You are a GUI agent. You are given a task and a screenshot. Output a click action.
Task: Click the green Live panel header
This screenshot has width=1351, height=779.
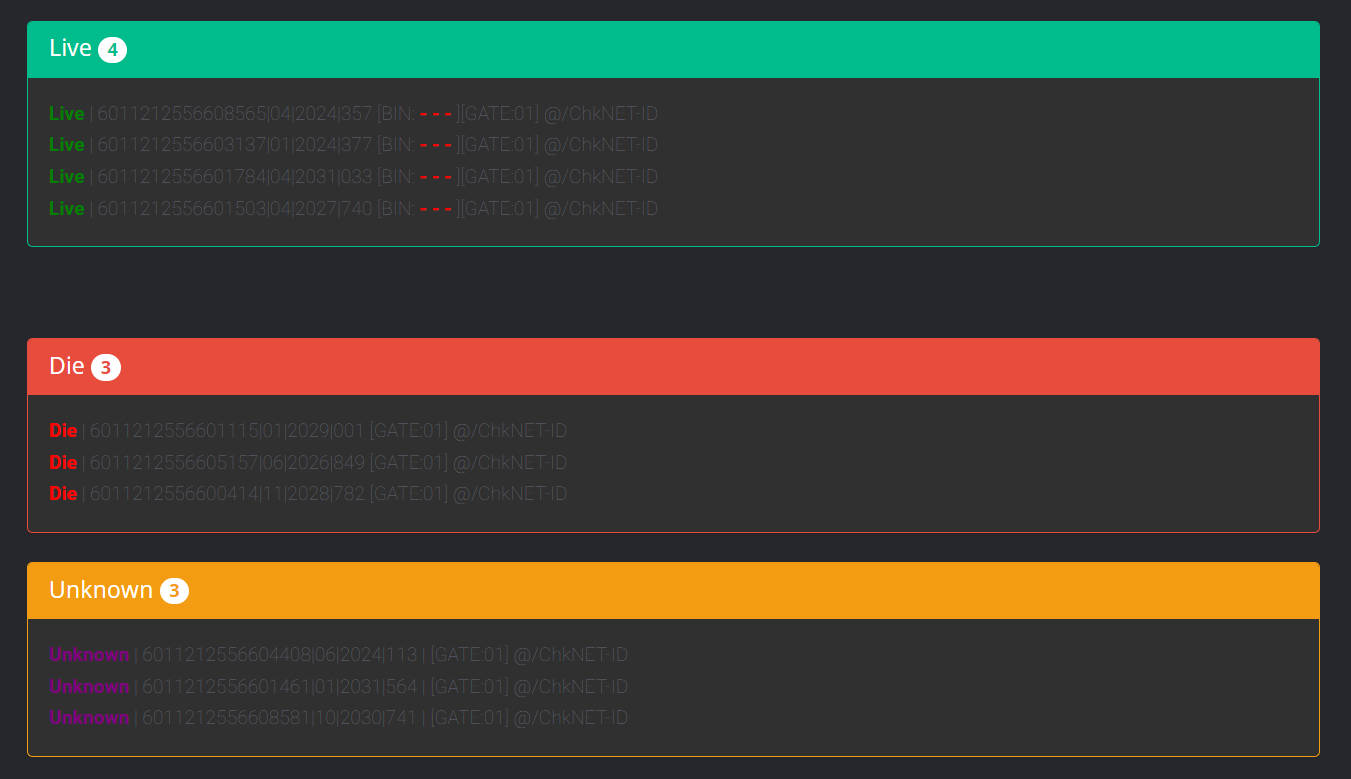coord(673,49)
